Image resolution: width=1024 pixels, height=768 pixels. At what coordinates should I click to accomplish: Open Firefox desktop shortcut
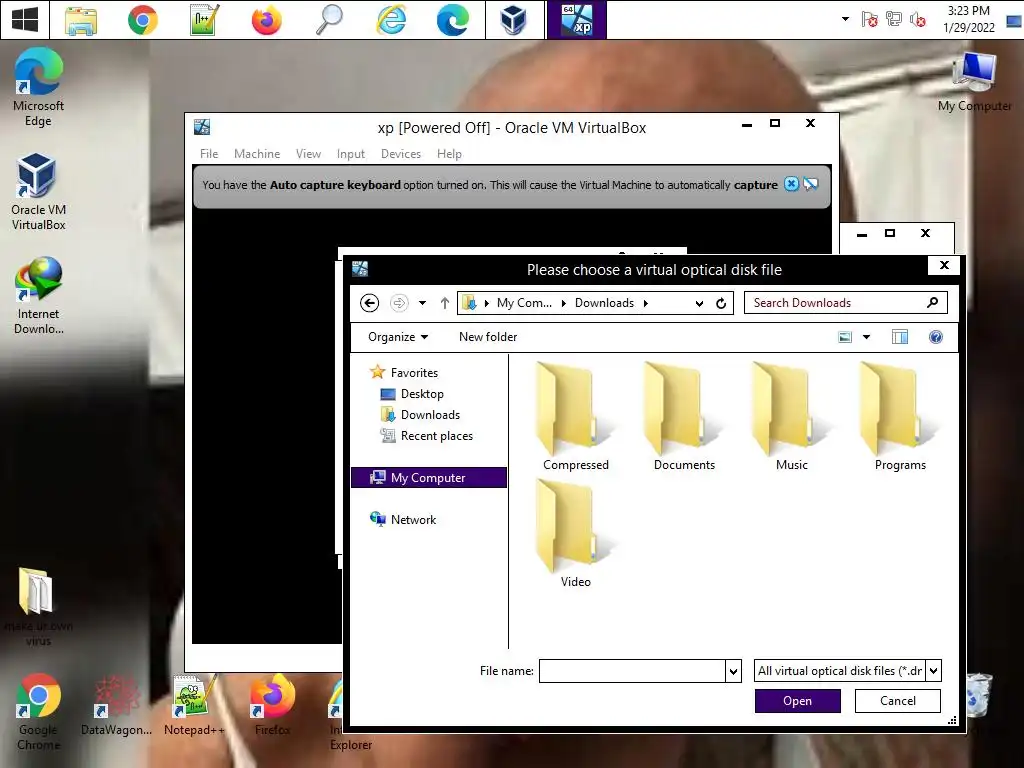tap(272, 705)
